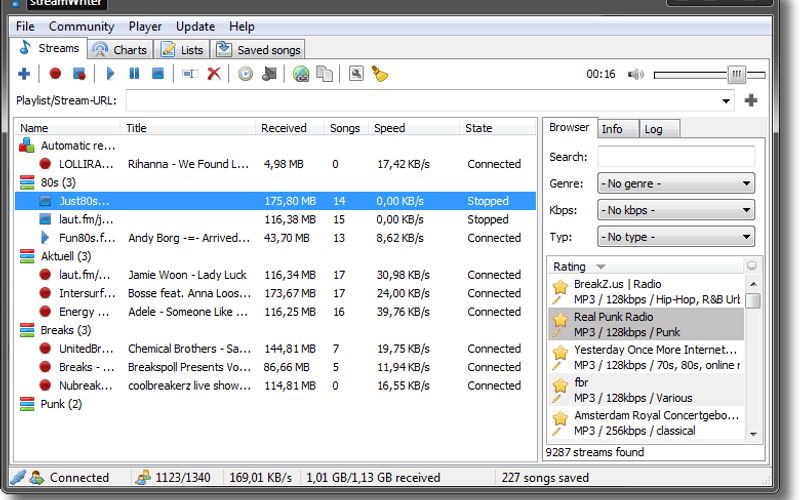
Task: Click the red X remove icon
Action: [214, 74]
